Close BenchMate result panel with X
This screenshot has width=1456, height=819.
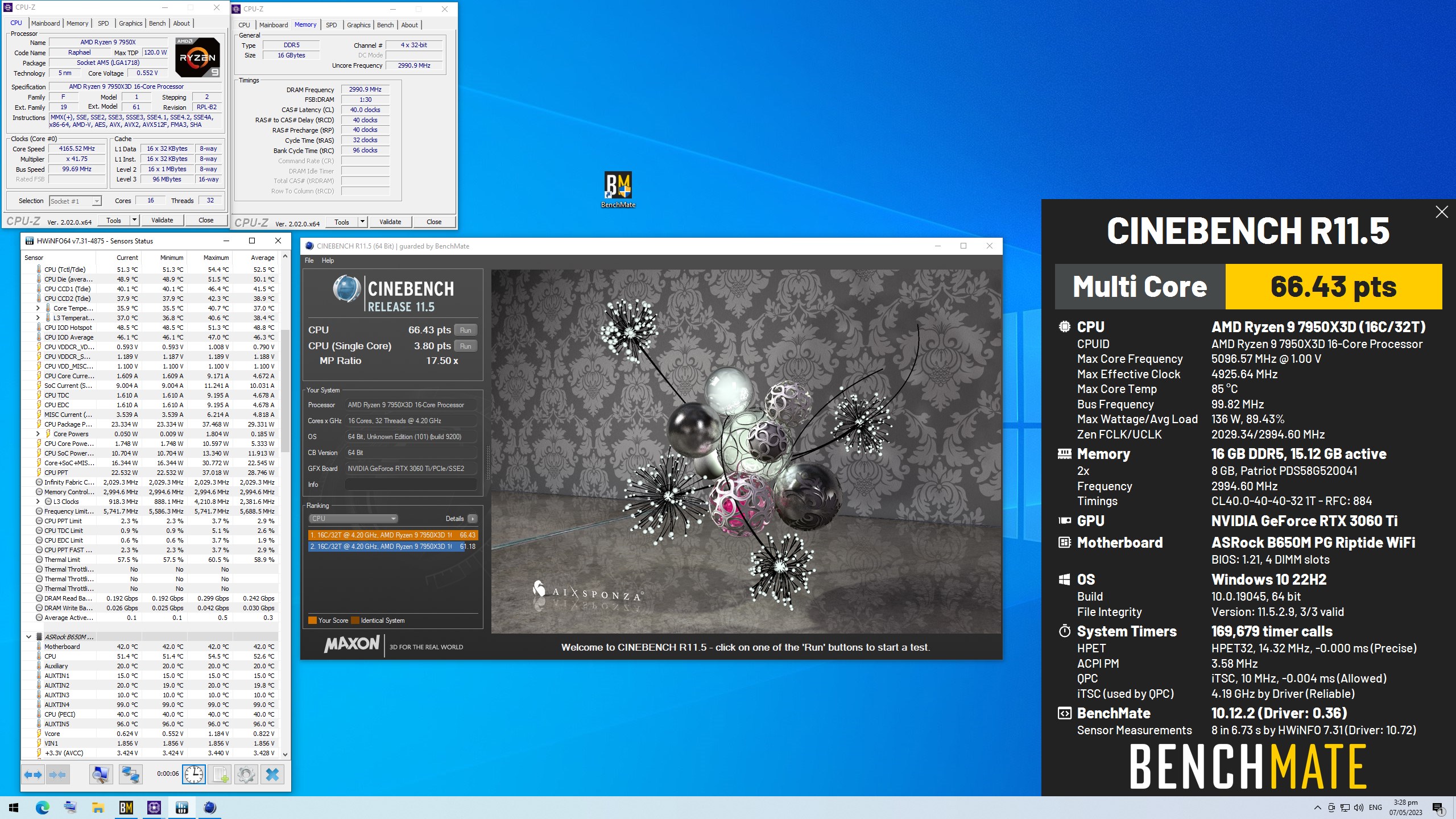coord(1442,212)
